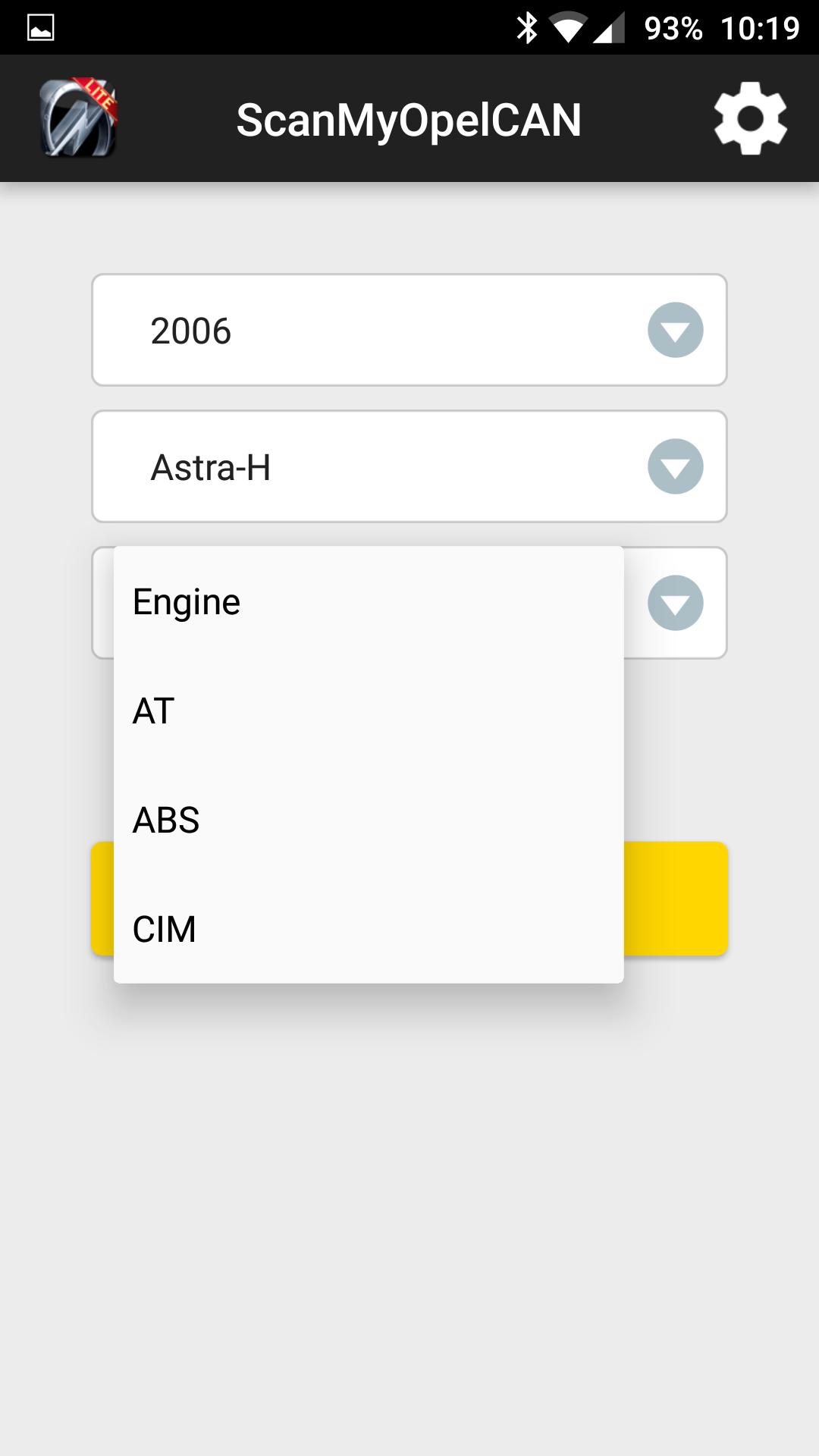
Task: Expand the year dropdown arrow next to 2006
Action: pyautogui.click(x=675, y=330)
